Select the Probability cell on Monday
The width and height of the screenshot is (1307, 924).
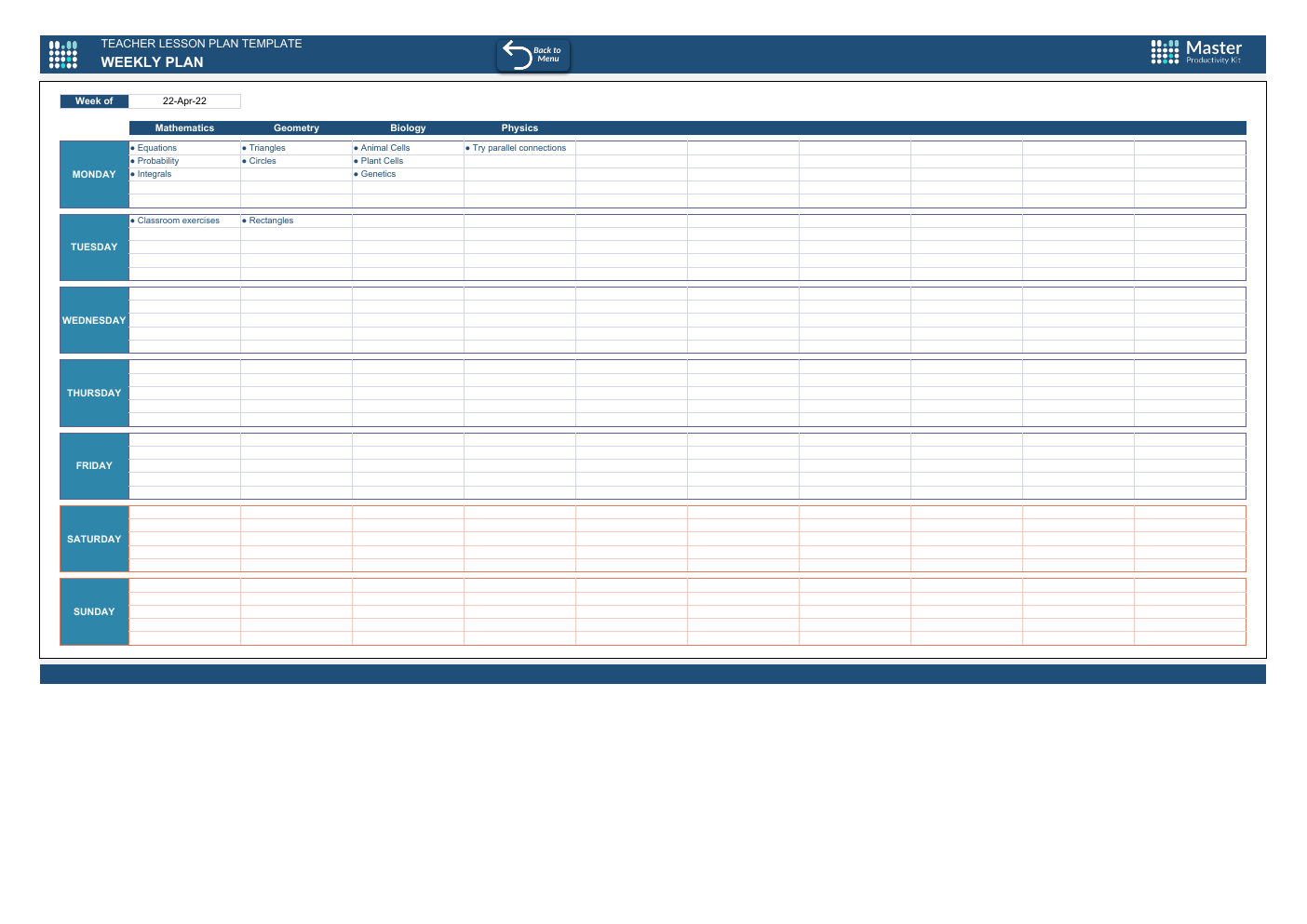(x=184, y=161)
